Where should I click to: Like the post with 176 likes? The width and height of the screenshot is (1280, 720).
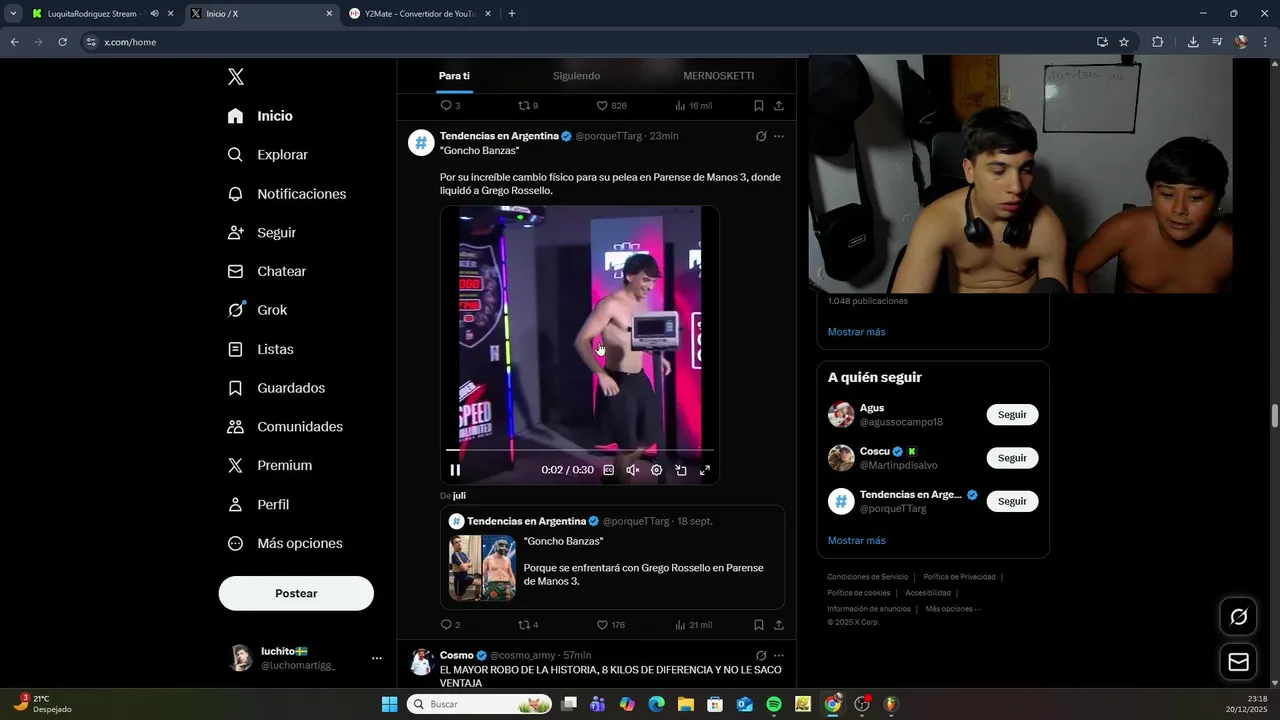(610, 625)
